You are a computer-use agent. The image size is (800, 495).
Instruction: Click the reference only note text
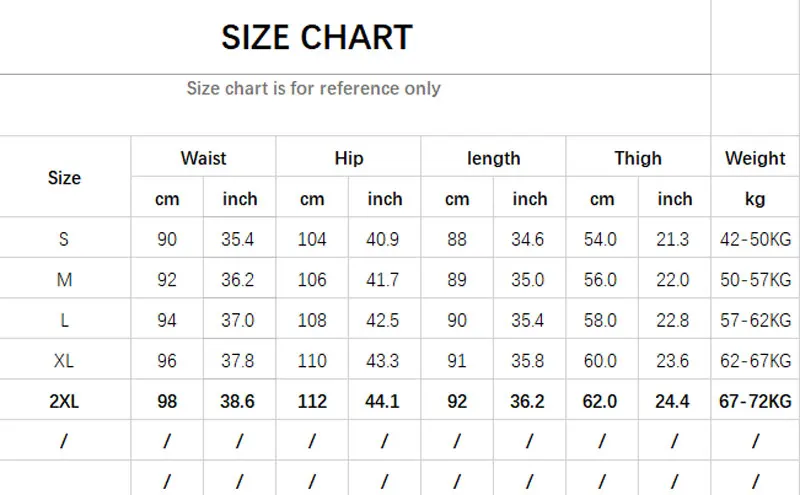(x=313, y=88)
